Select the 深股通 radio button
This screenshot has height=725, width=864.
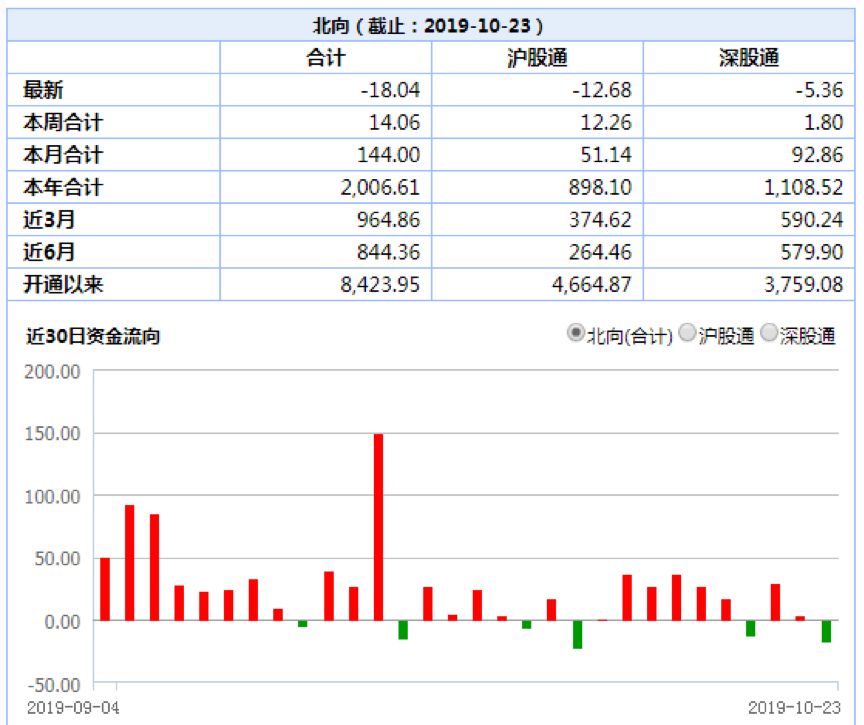click(769, 333)
